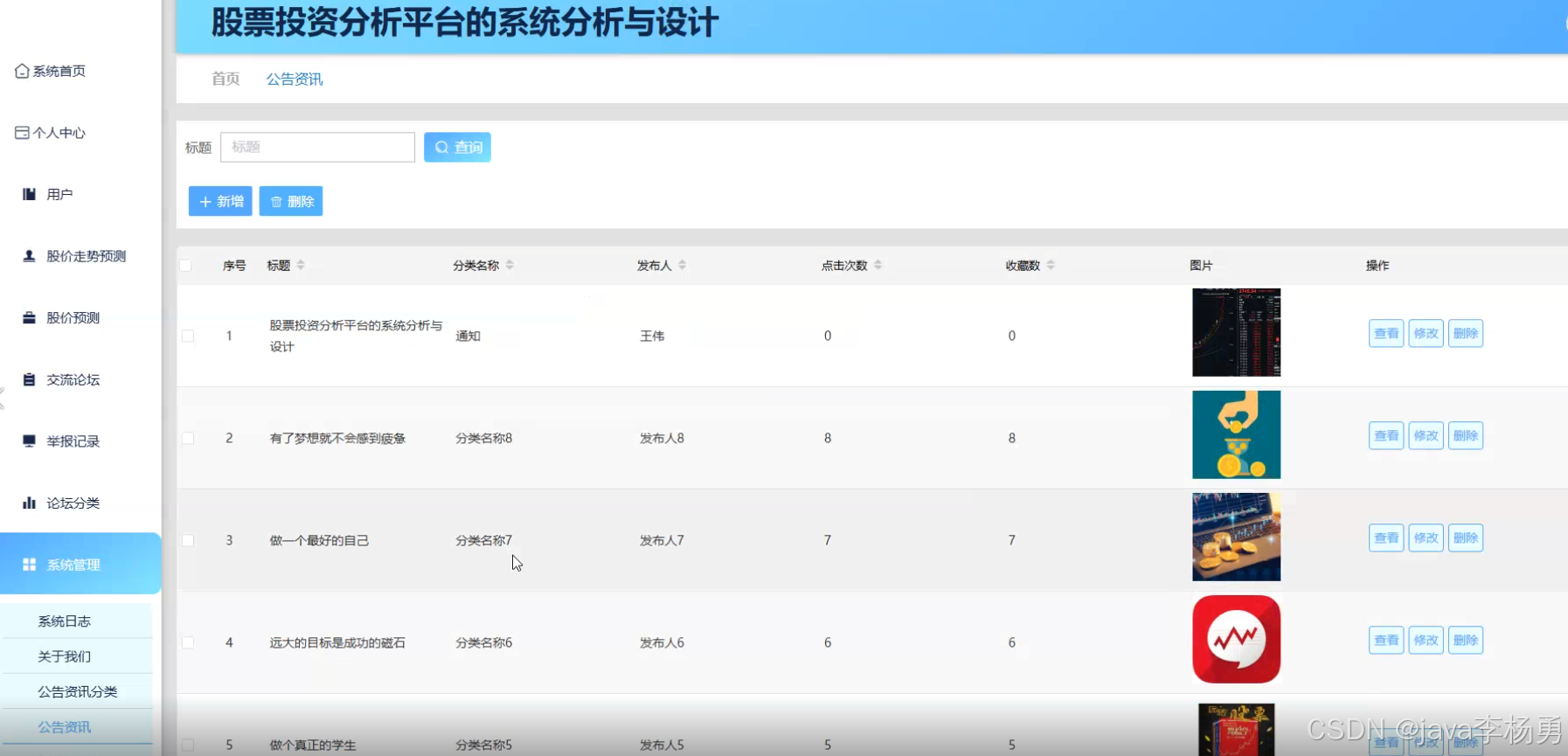This screenshot has height=756, width=1568.
Task: Click the 查询 search button
Action: click(457, 147)
